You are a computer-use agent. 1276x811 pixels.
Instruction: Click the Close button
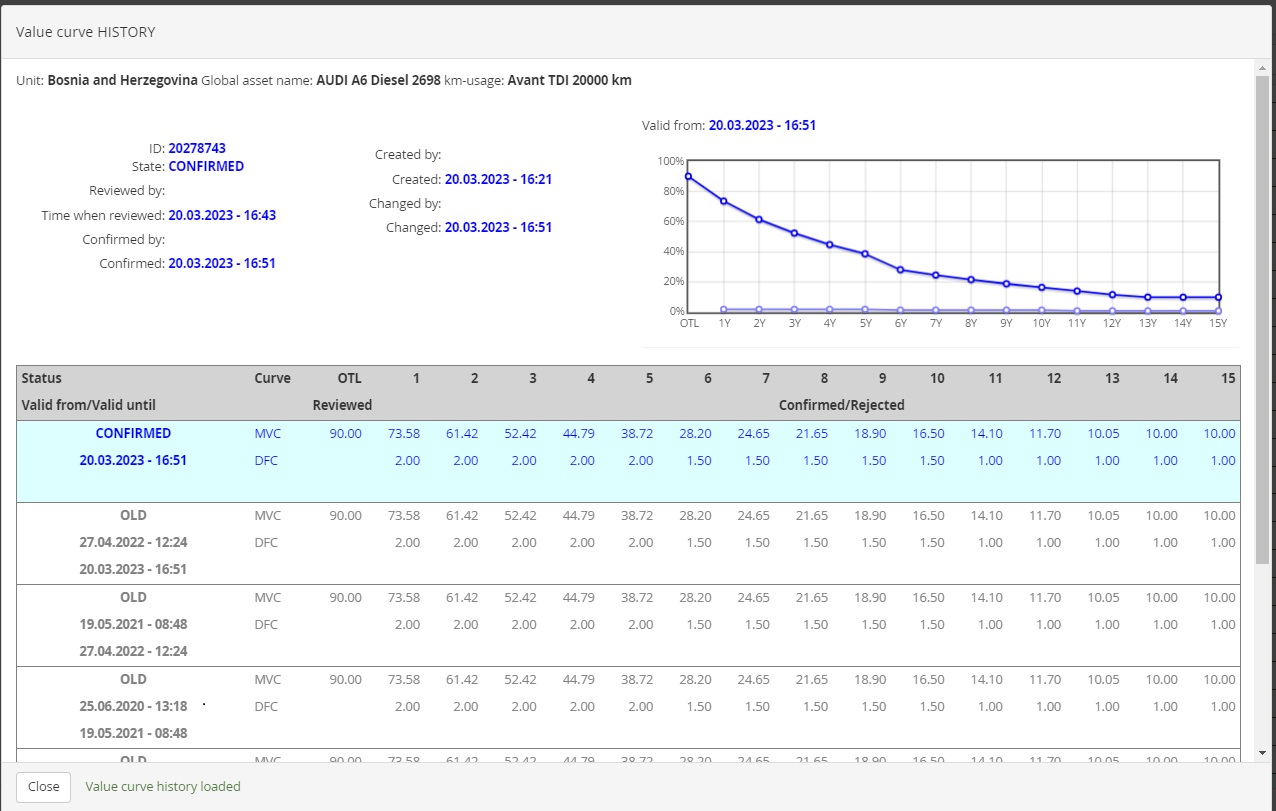43,786
